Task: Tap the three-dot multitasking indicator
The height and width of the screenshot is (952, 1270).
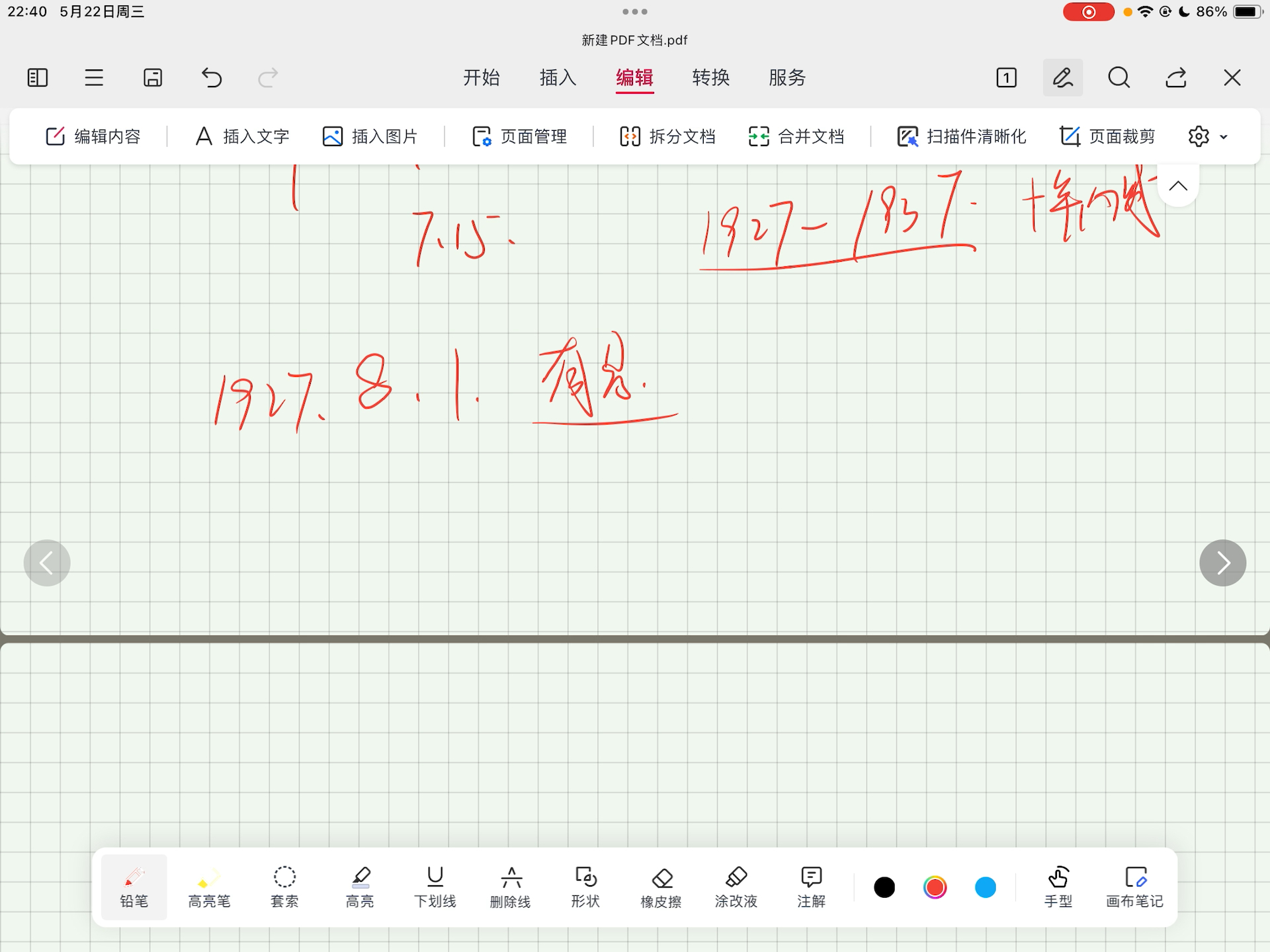Action: [635, 11]
